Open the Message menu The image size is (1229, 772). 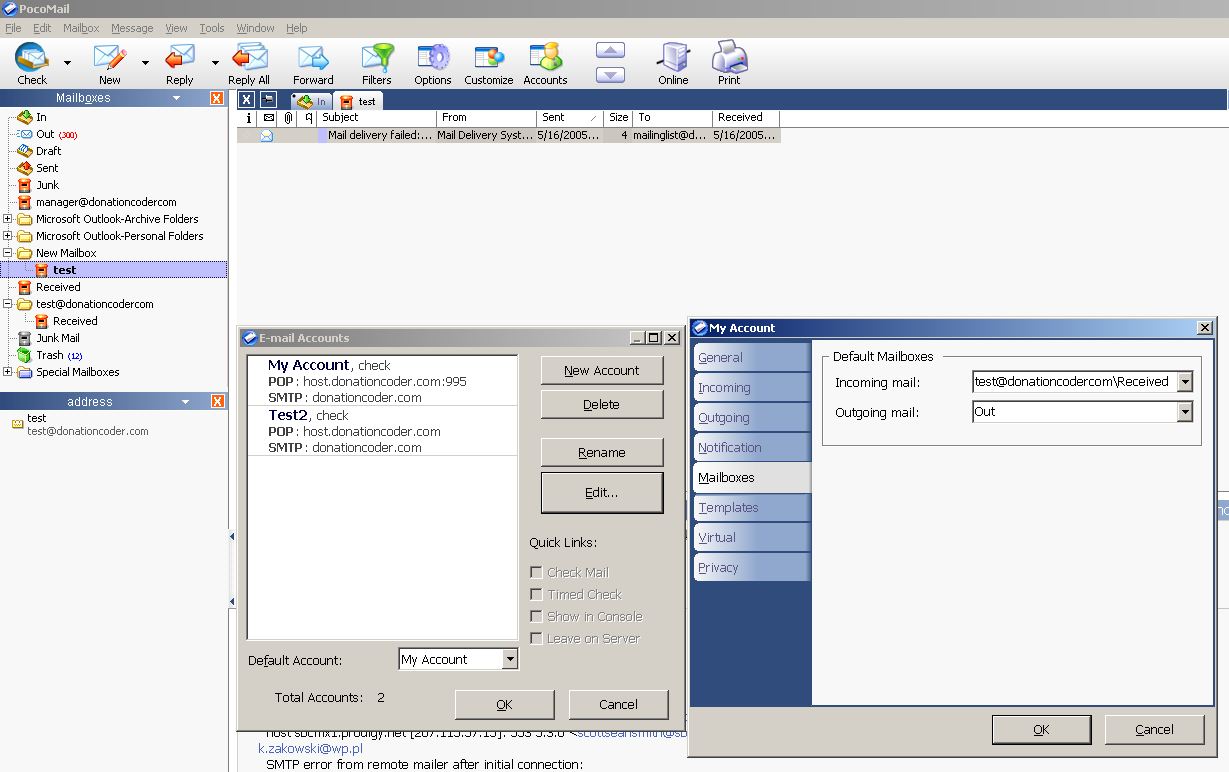click(132, 28)
